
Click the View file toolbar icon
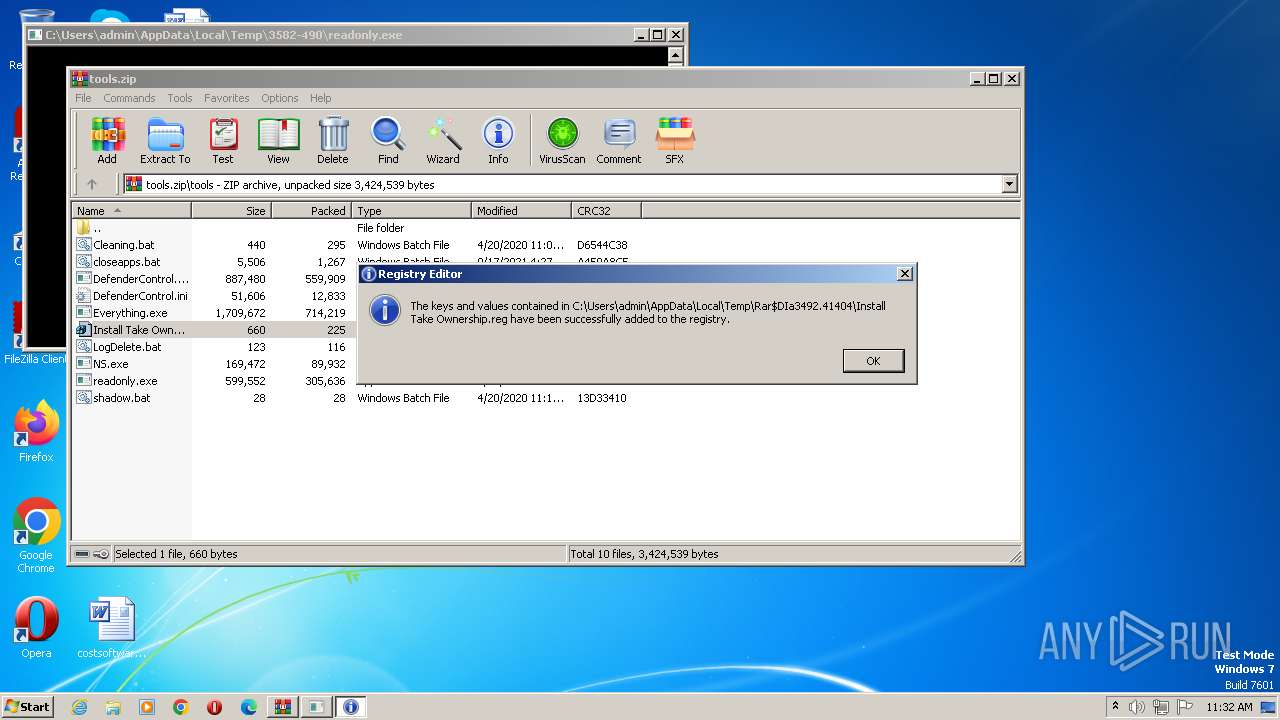click(x=278, y=140)
